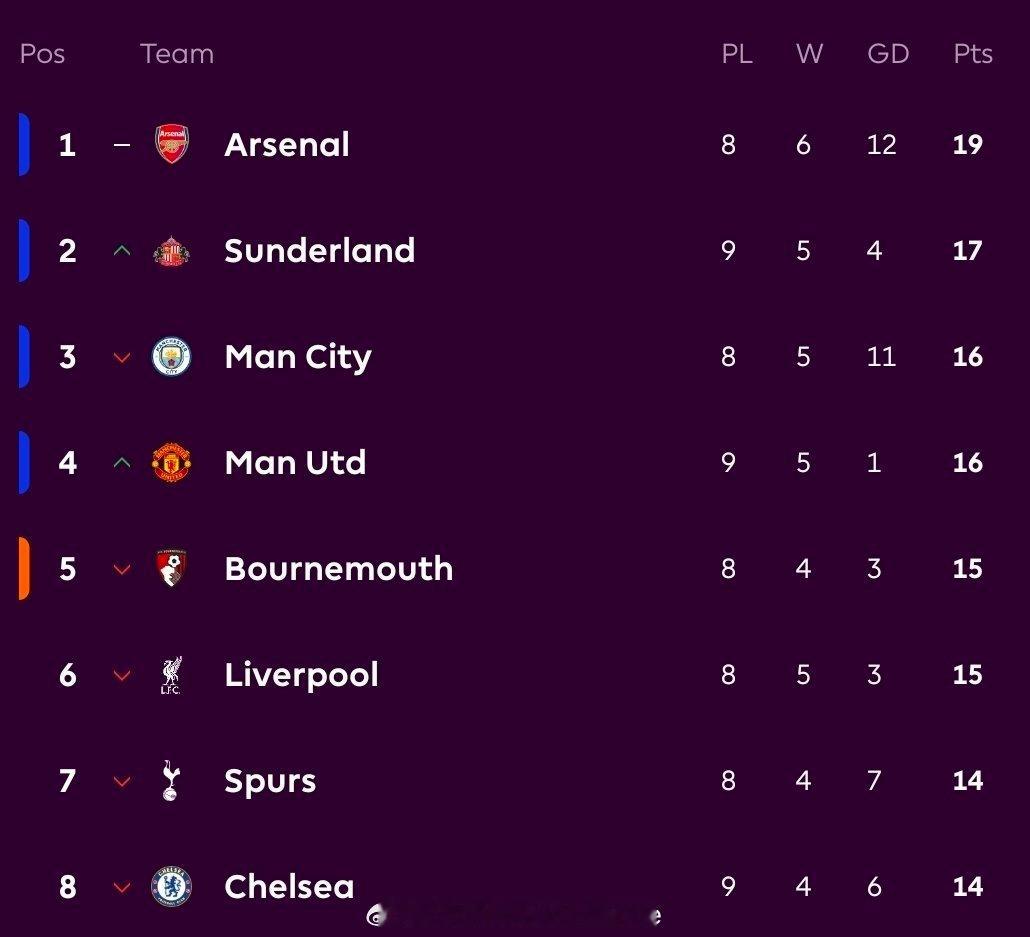Open the Liverpool team page link
Viewport: 1030px width, 937px height.
301,675
